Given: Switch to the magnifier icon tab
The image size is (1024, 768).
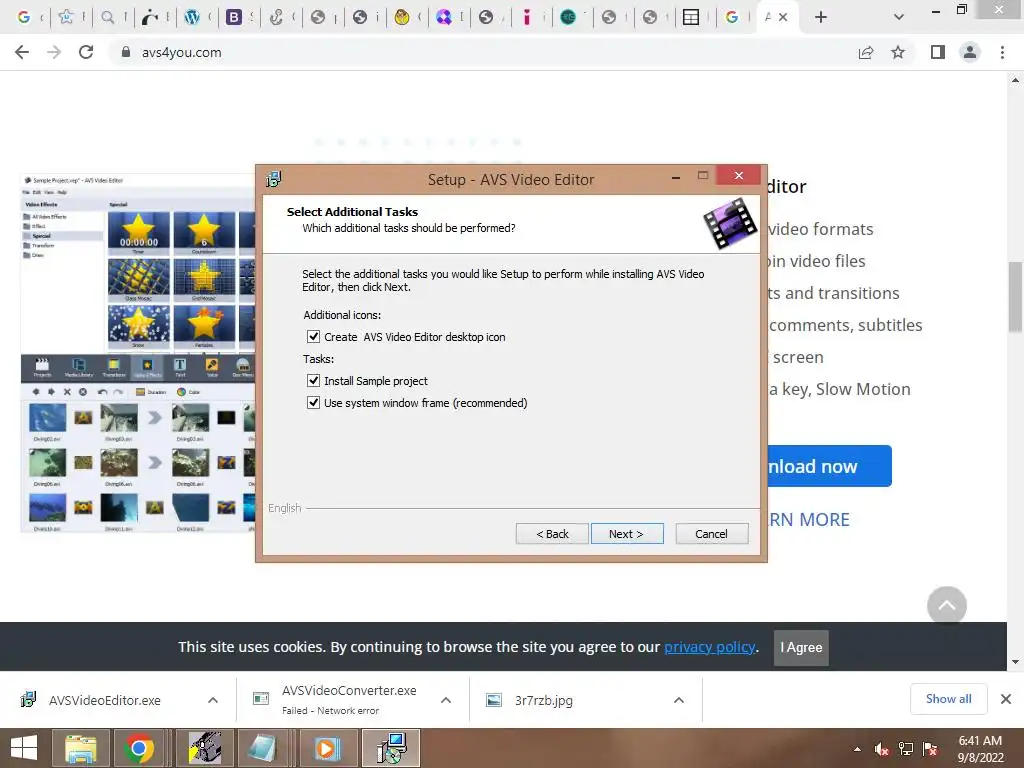Looking at the screenshot, I should [108, 17].
